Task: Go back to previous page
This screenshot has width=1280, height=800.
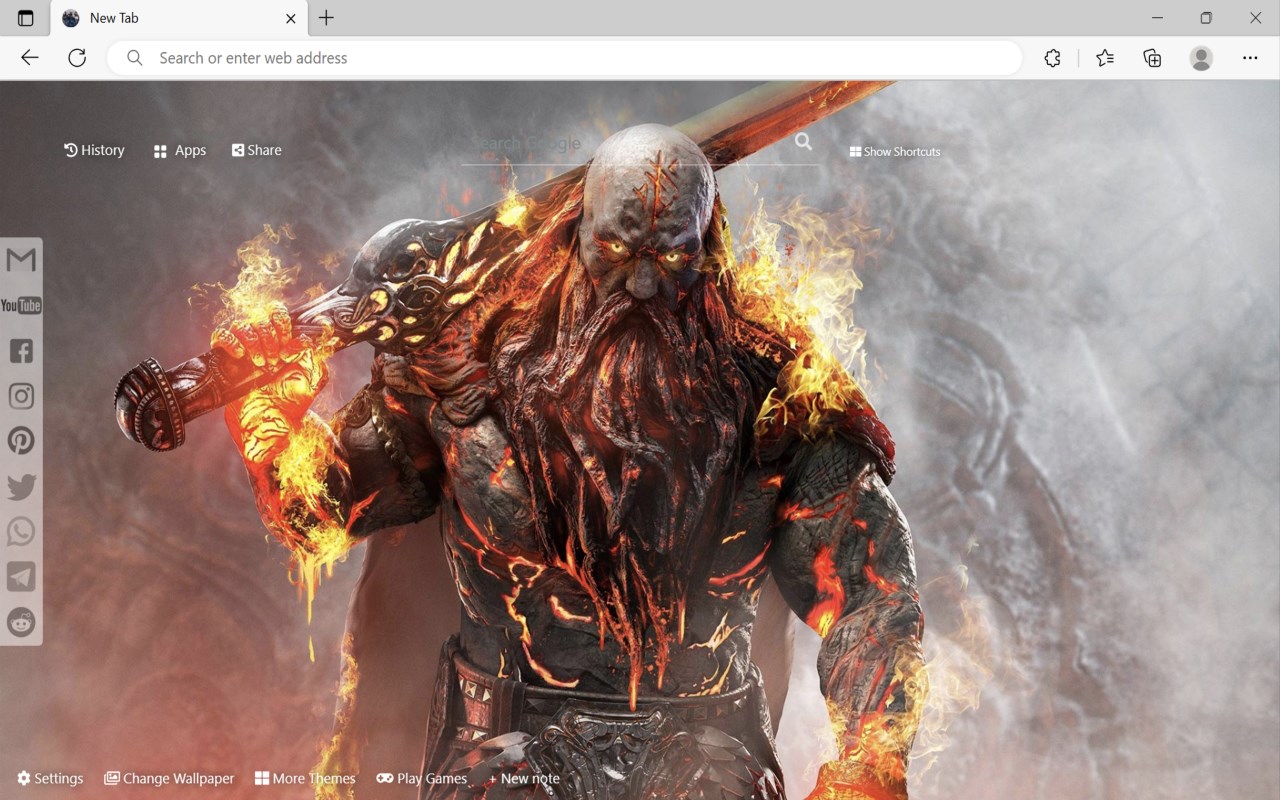Action: 30,58
